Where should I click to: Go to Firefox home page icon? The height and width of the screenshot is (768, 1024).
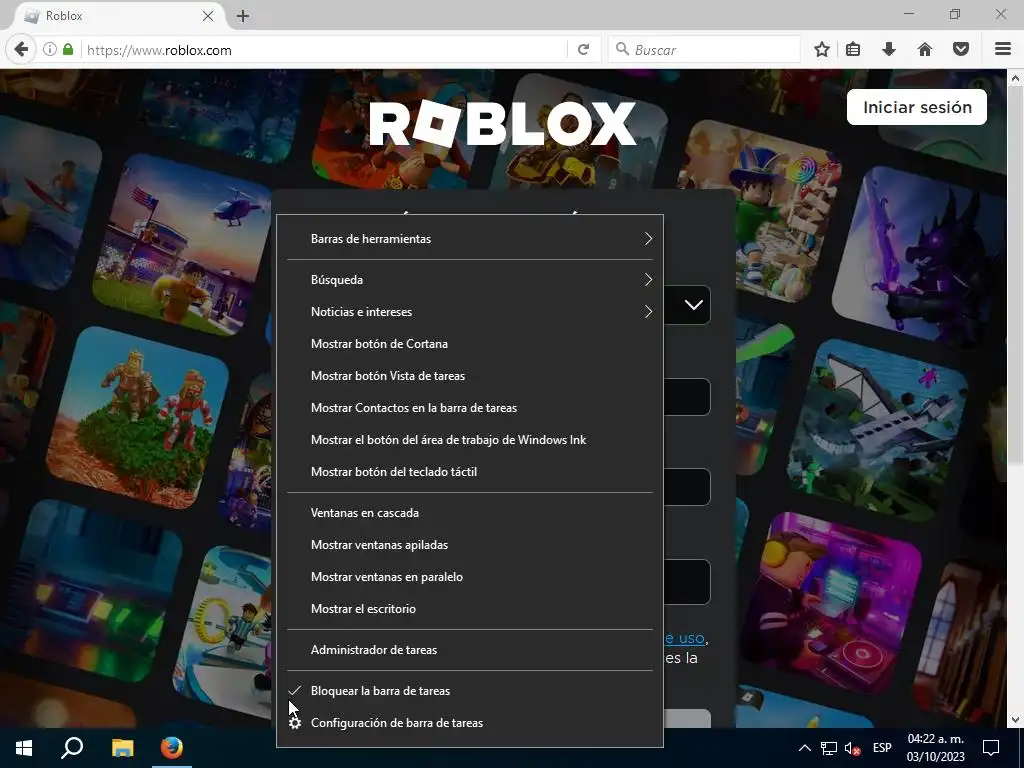pos(925,50)
